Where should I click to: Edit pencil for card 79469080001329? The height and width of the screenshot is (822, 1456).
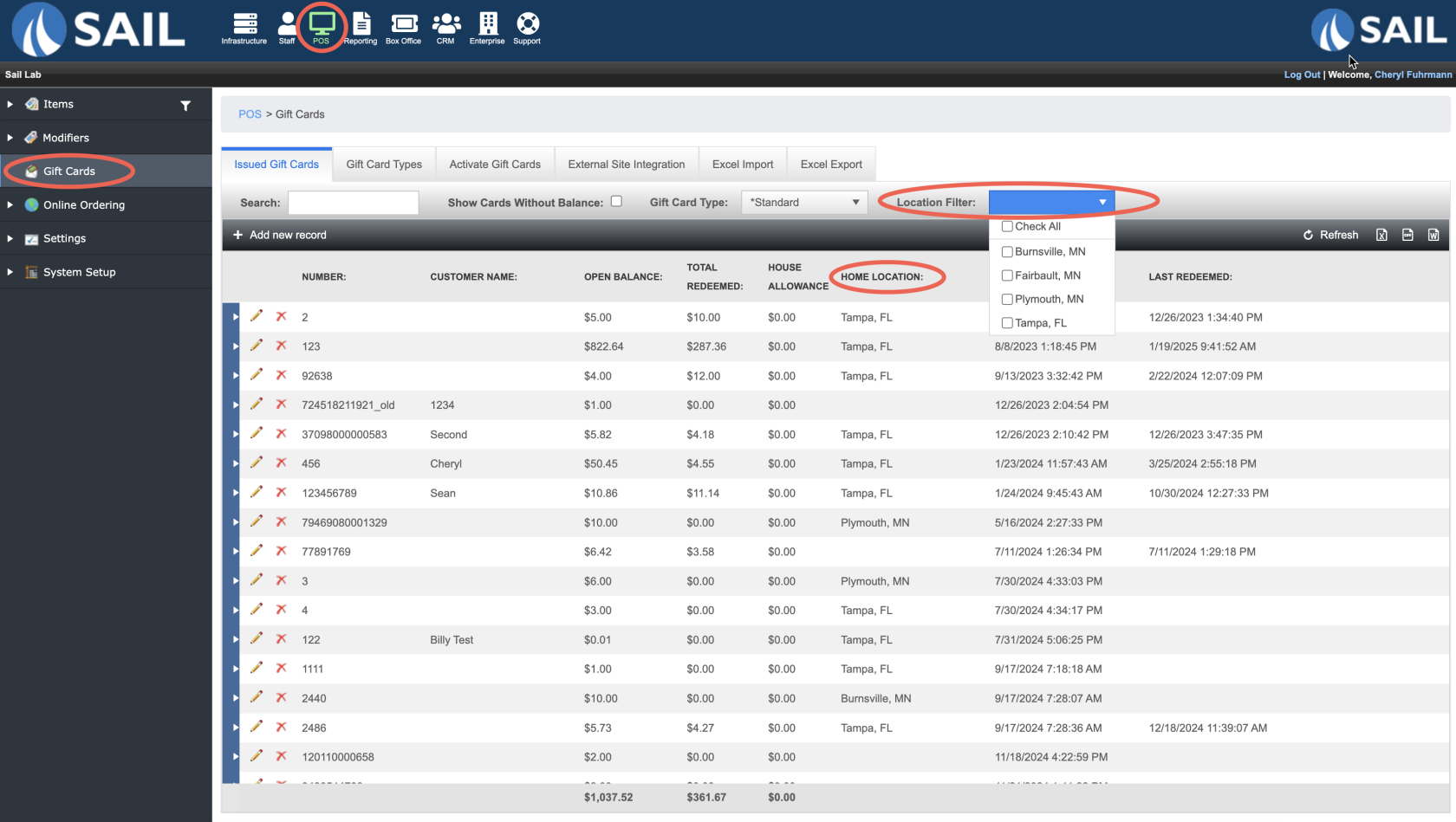click(x=257, y=521)
